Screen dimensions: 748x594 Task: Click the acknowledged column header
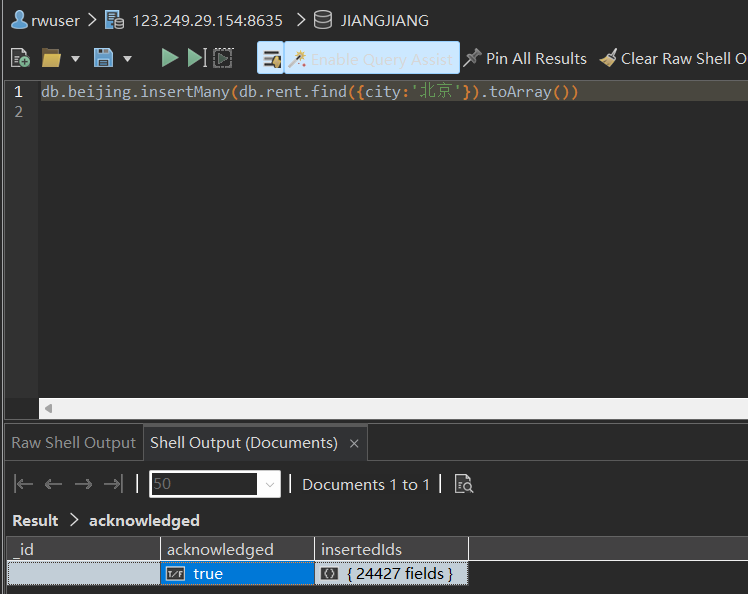point(238,549)
